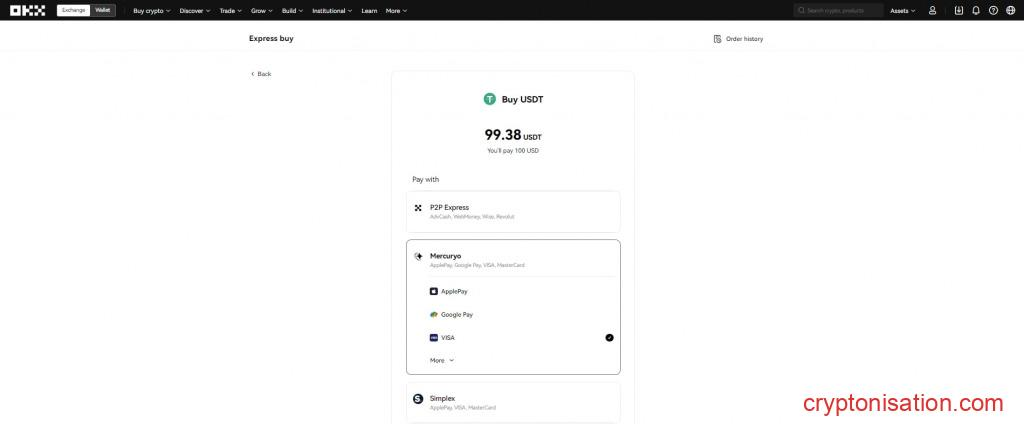Click the Simplex logo icon
This screenshot has width=1024, height=424.
point(418,398)
